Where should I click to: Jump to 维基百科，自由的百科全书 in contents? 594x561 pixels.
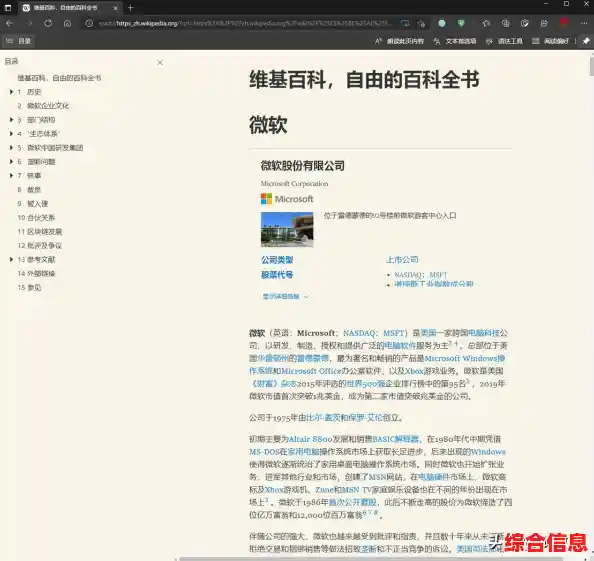tap(59, 78)
